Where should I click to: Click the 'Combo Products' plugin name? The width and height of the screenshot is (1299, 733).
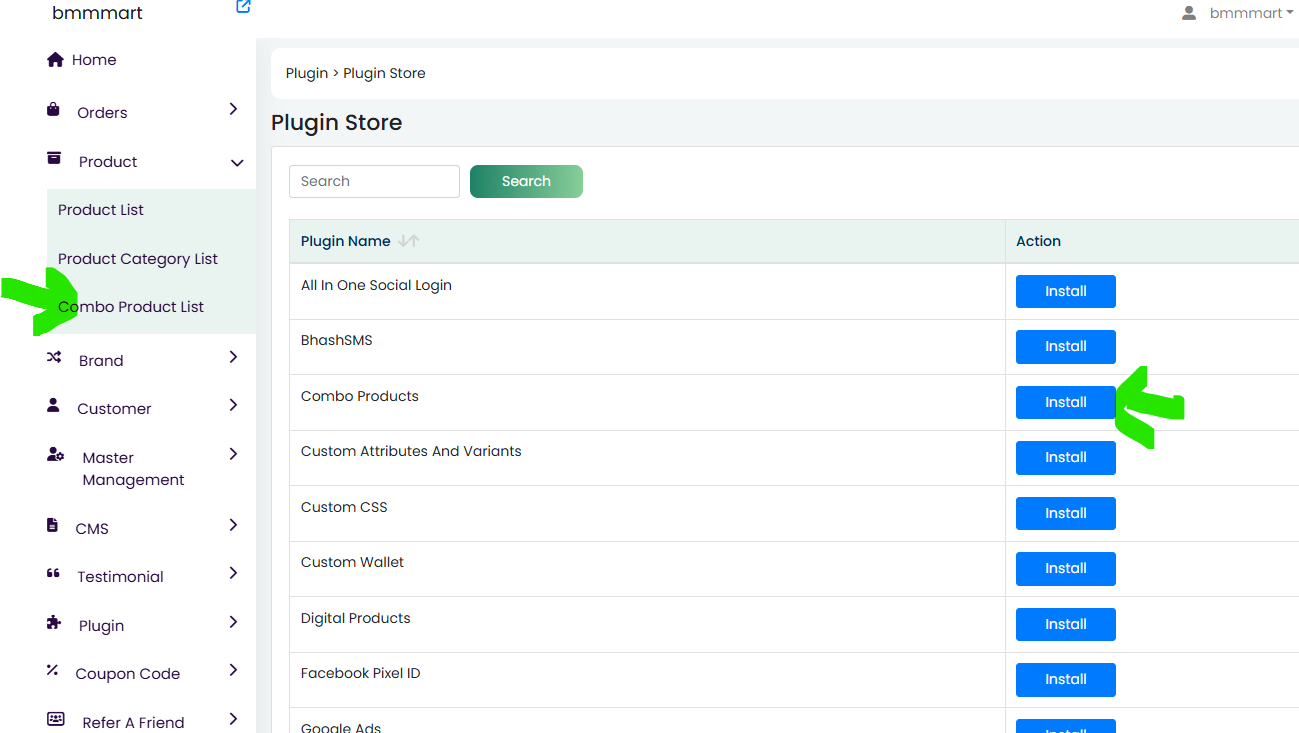(360, 396)
